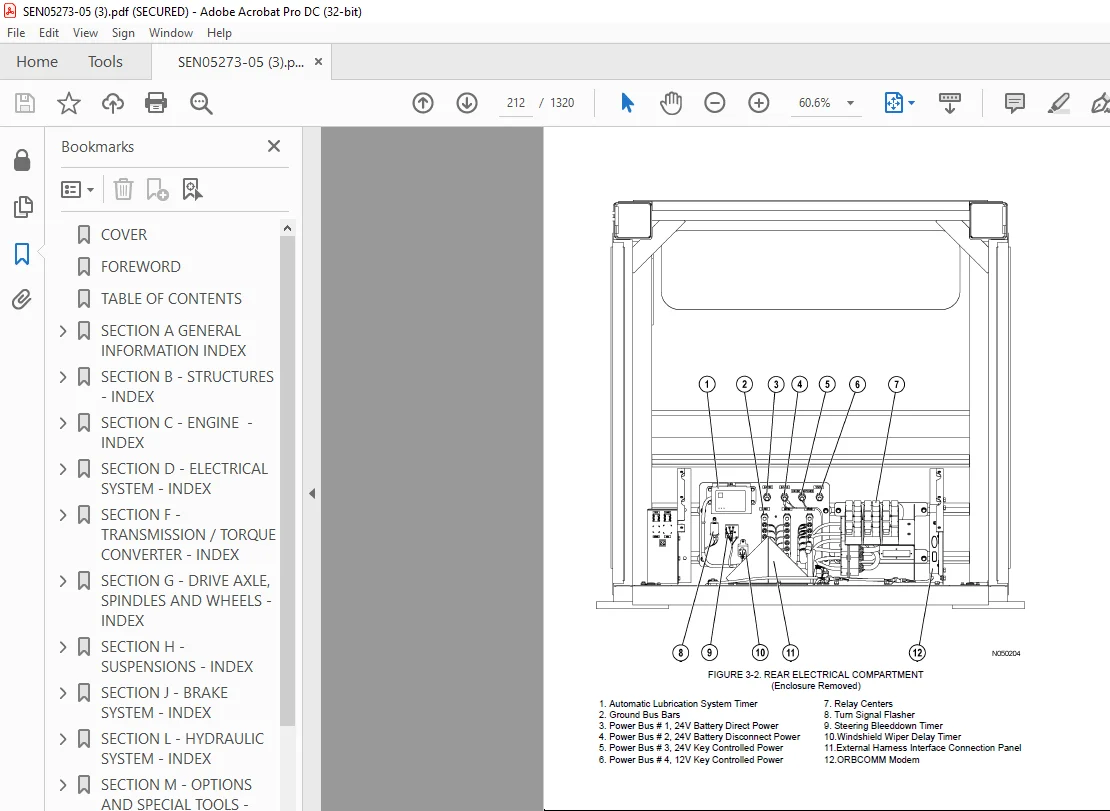The width and height of the screenshot is (1110, 811).
Task: Select the SEN05273-05 document tab
Action: [241, 62]
